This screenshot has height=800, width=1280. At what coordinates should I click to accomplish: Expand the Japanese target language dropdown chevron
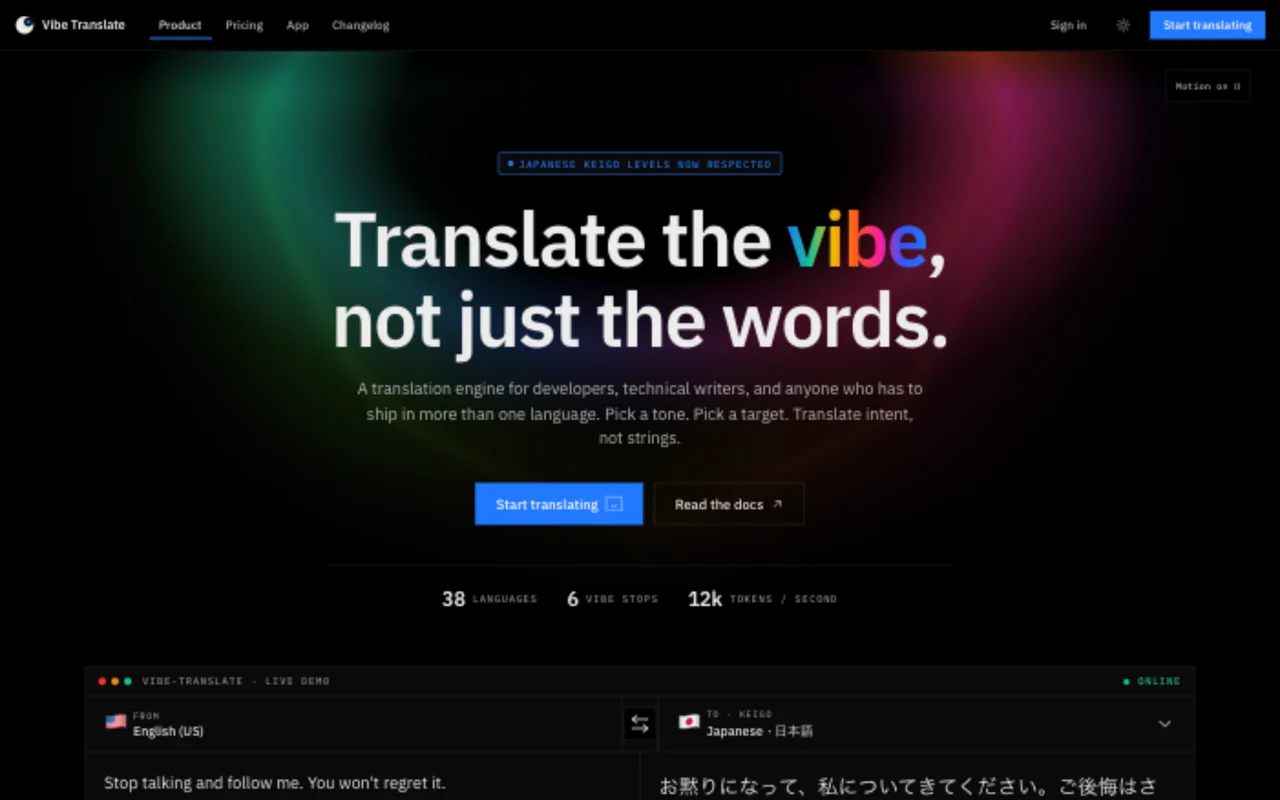click(x=1164, y=724)
